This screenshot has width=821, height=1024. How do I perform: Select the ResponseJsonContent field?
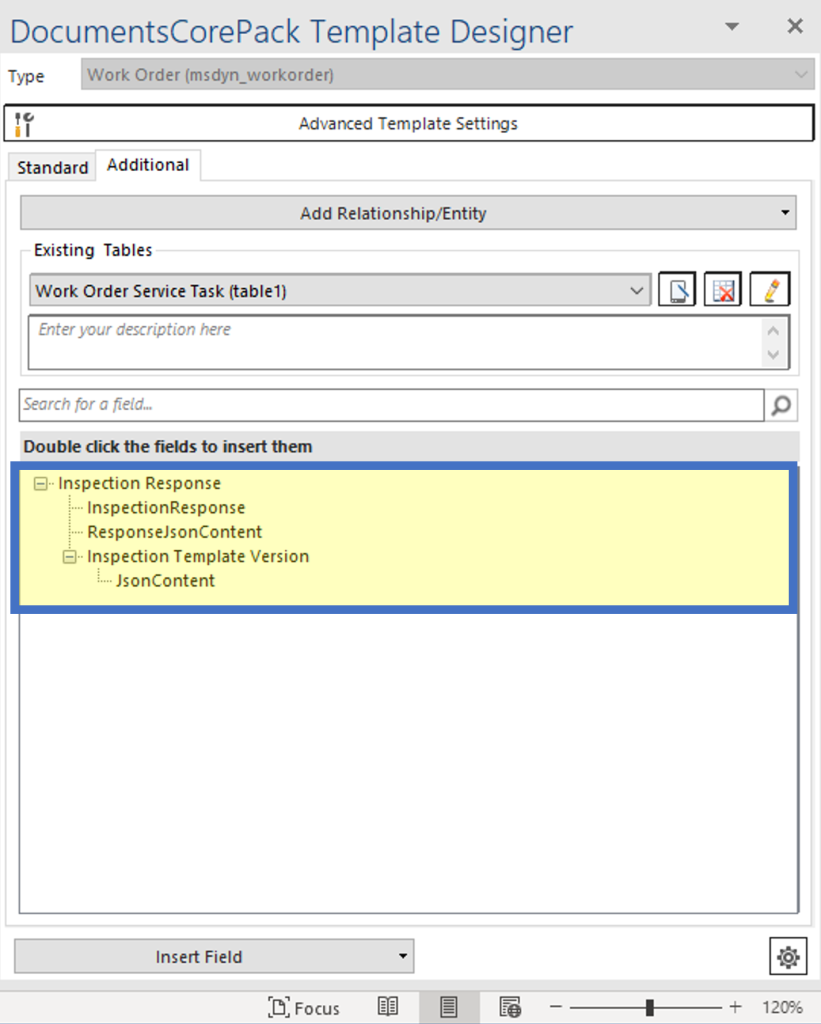click(174, 532)
